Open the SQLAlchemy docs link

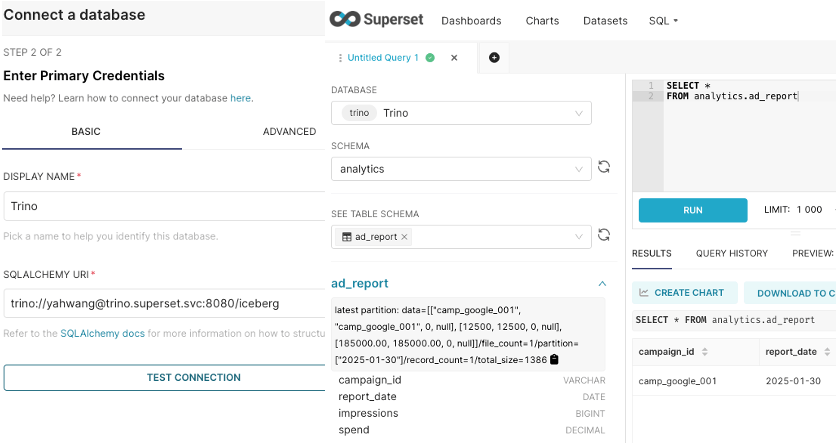103,333
